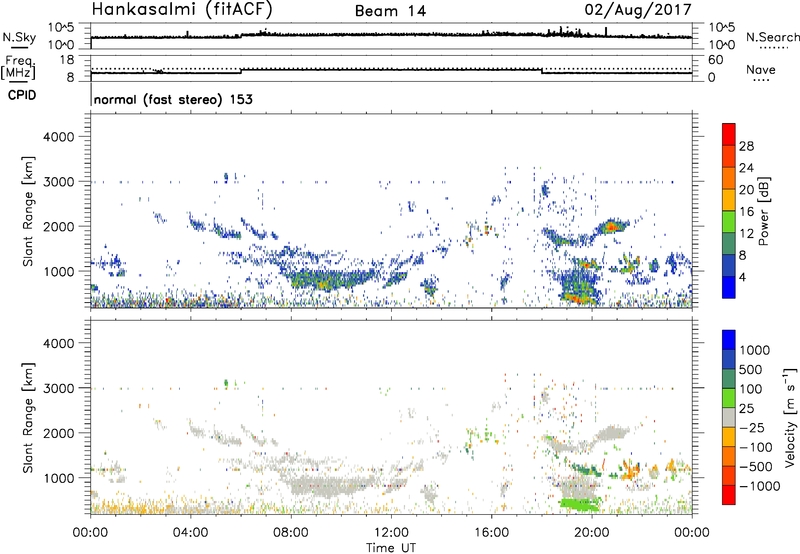Click the 500 tick on velocity colorbar
Screen dimensions: 800x554
click(x=751, y=369)
